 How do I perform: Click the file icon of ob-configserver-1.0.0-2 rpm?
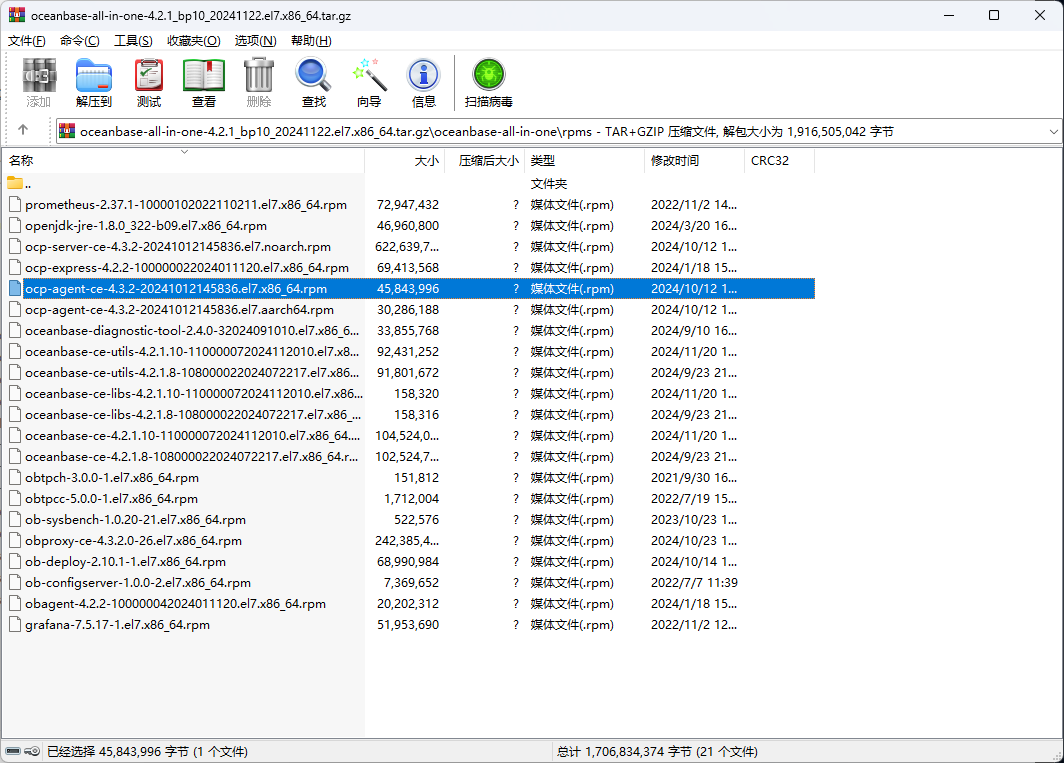click(x=15, y=582)
